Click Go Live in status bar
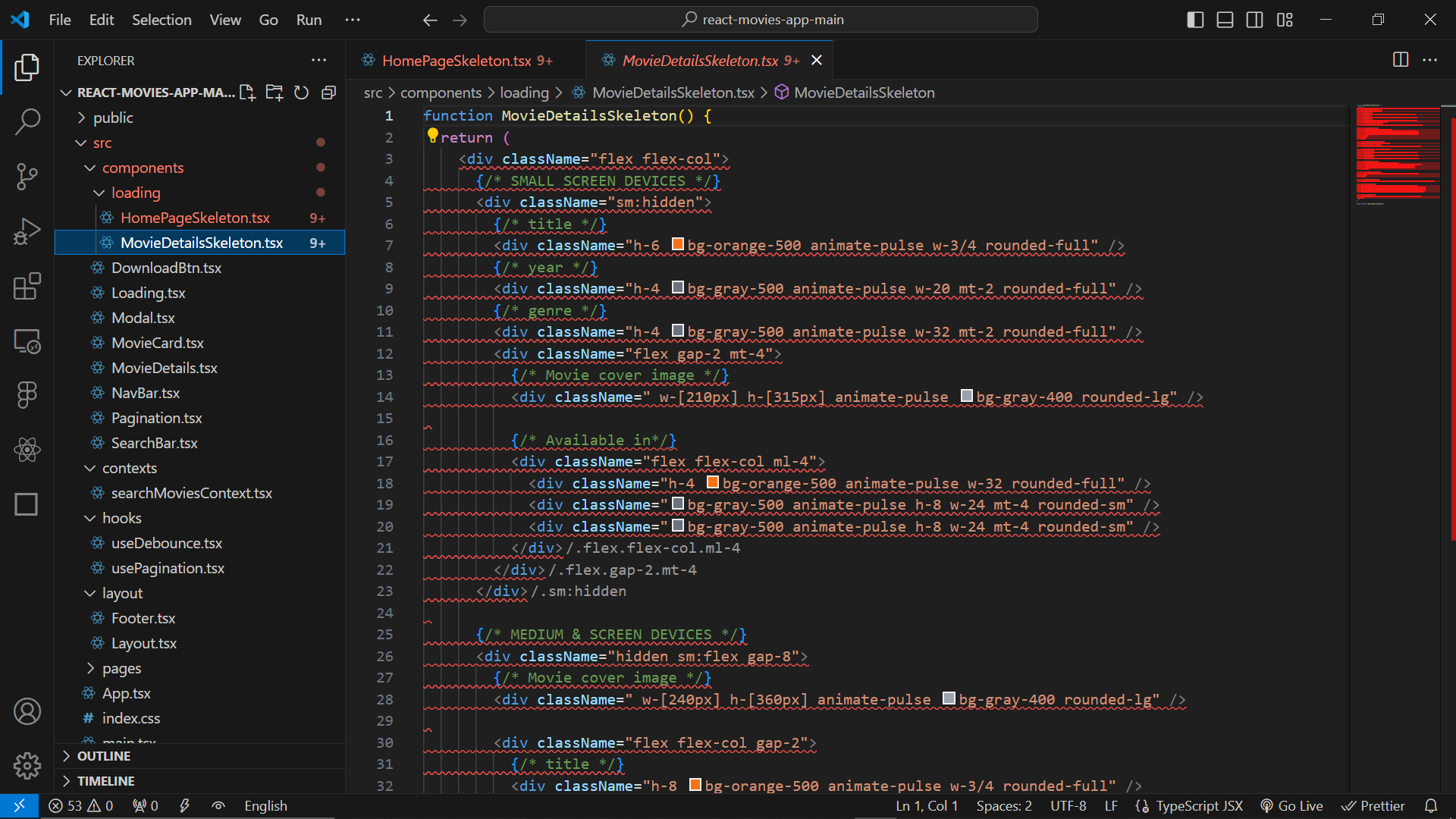 tap(1291, 806)
